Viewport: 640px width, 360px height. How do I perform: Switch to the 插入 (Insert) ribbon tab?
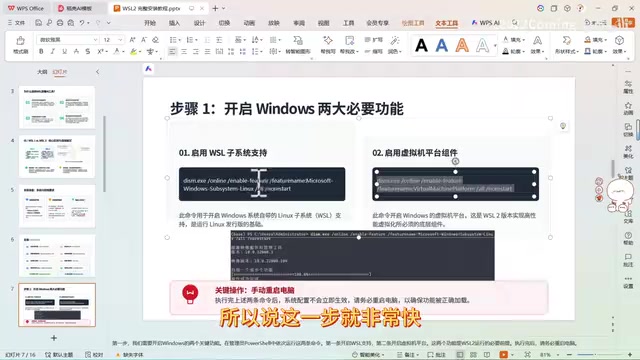coord(174,23)
